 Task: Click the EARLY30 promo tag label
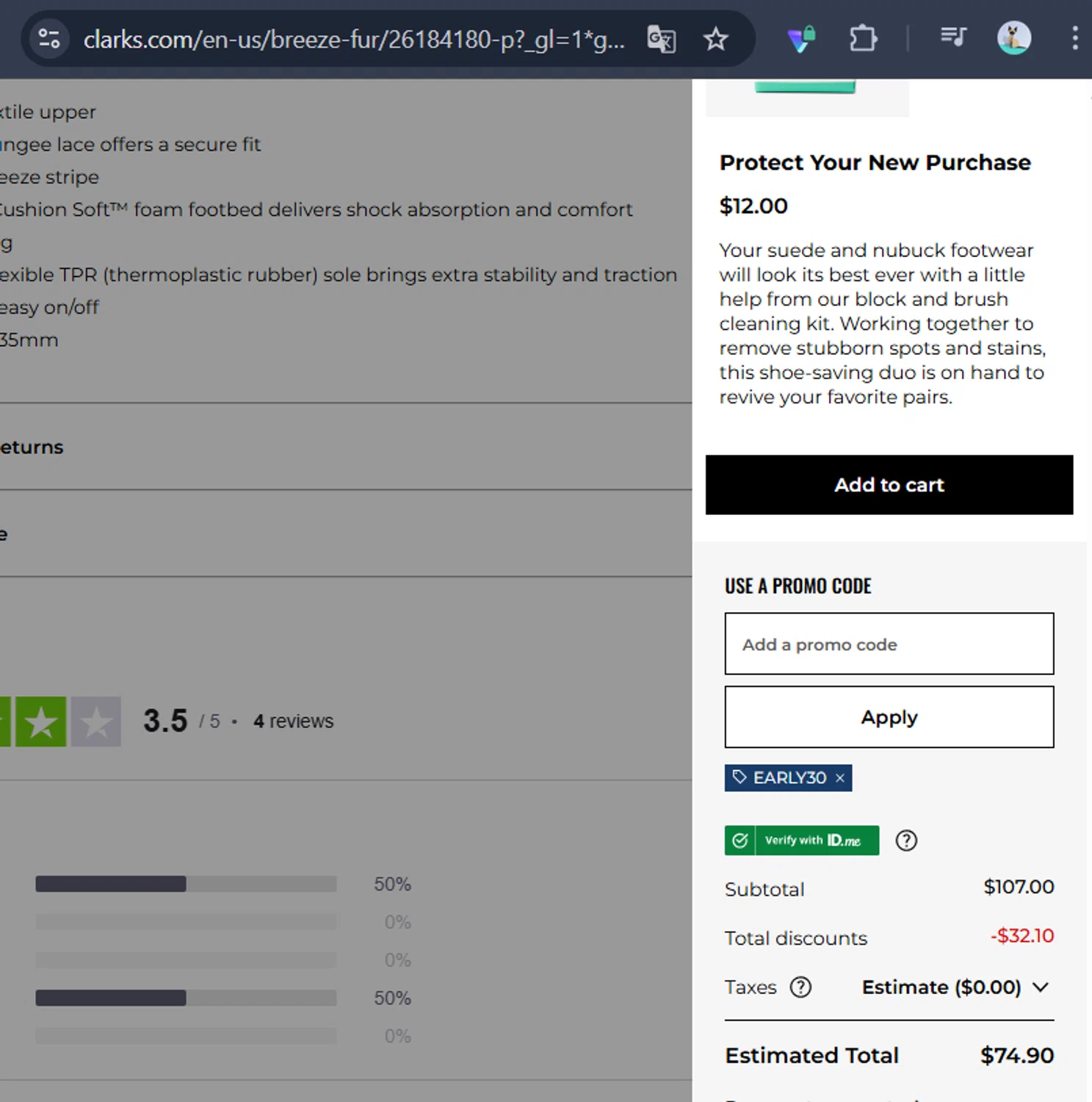(789, 778)
